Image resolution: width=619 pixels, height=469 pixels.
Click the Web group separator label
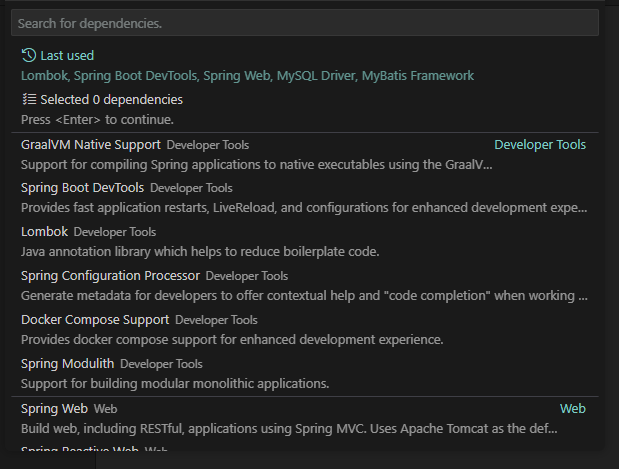click(572, 409)
